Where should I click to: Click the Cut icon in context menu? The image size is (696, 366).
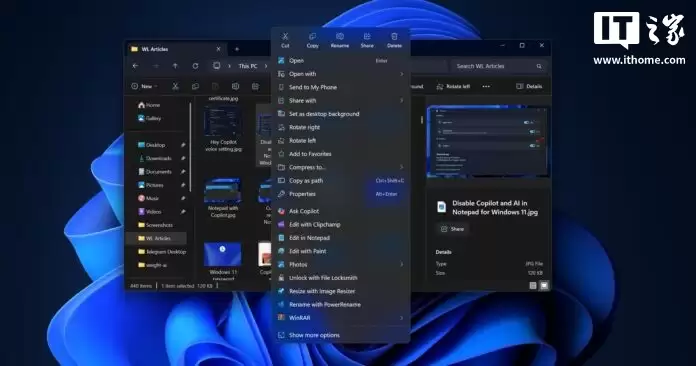(x=285, y=36)
